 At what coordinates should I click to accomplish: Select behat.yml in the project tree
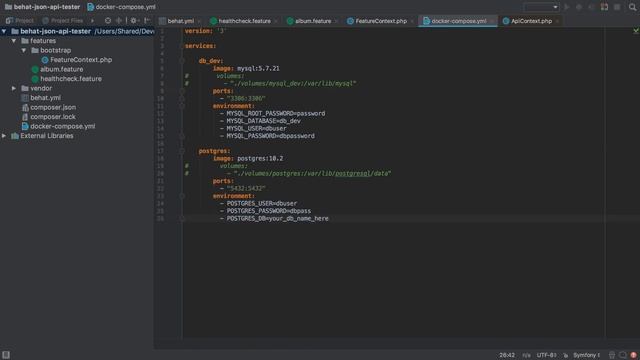pos(45,98)
